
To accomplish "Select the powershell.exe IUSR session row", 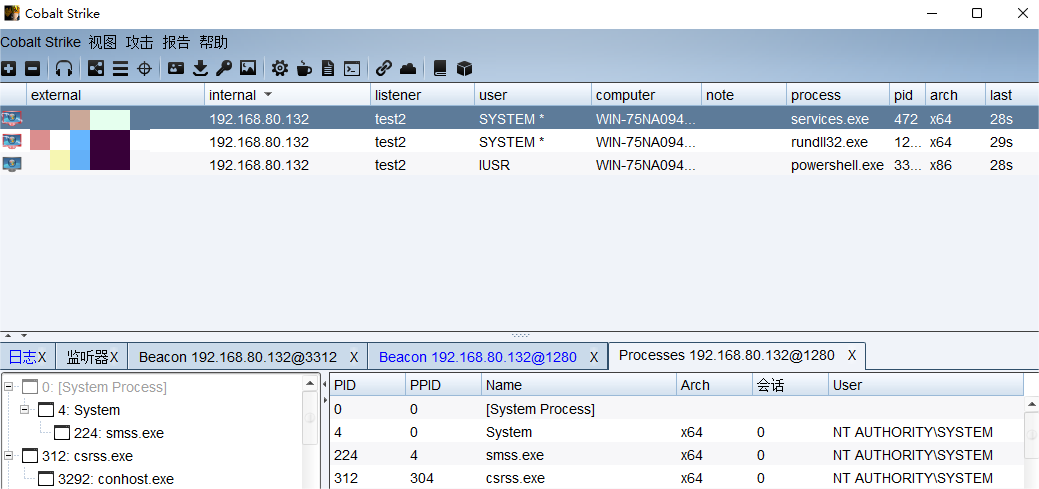I will [x=520, y=164].
